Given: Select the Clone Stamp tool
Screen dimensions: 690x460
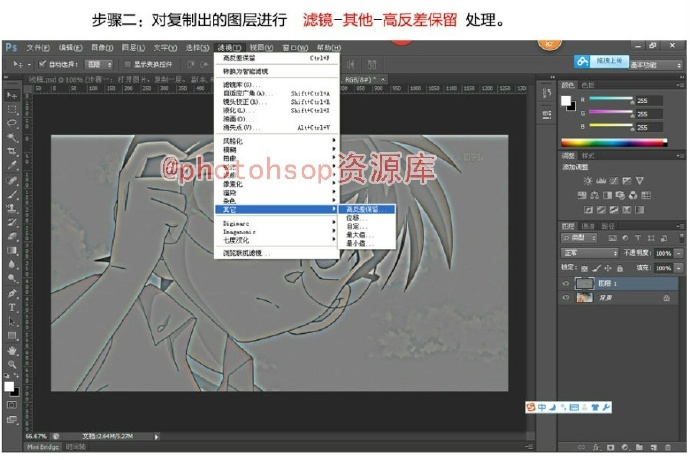Looking at the screenshot, I should (12, 208).
